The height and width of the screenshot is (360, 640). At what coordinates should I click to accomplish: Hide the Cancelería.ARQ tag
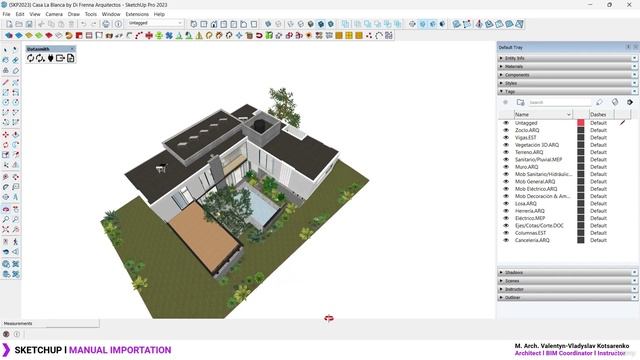[x=506, y=240]
